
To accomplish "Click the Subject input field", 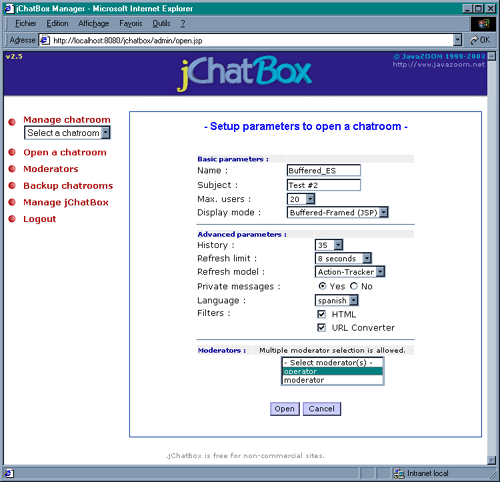I will tap(324, 185).
